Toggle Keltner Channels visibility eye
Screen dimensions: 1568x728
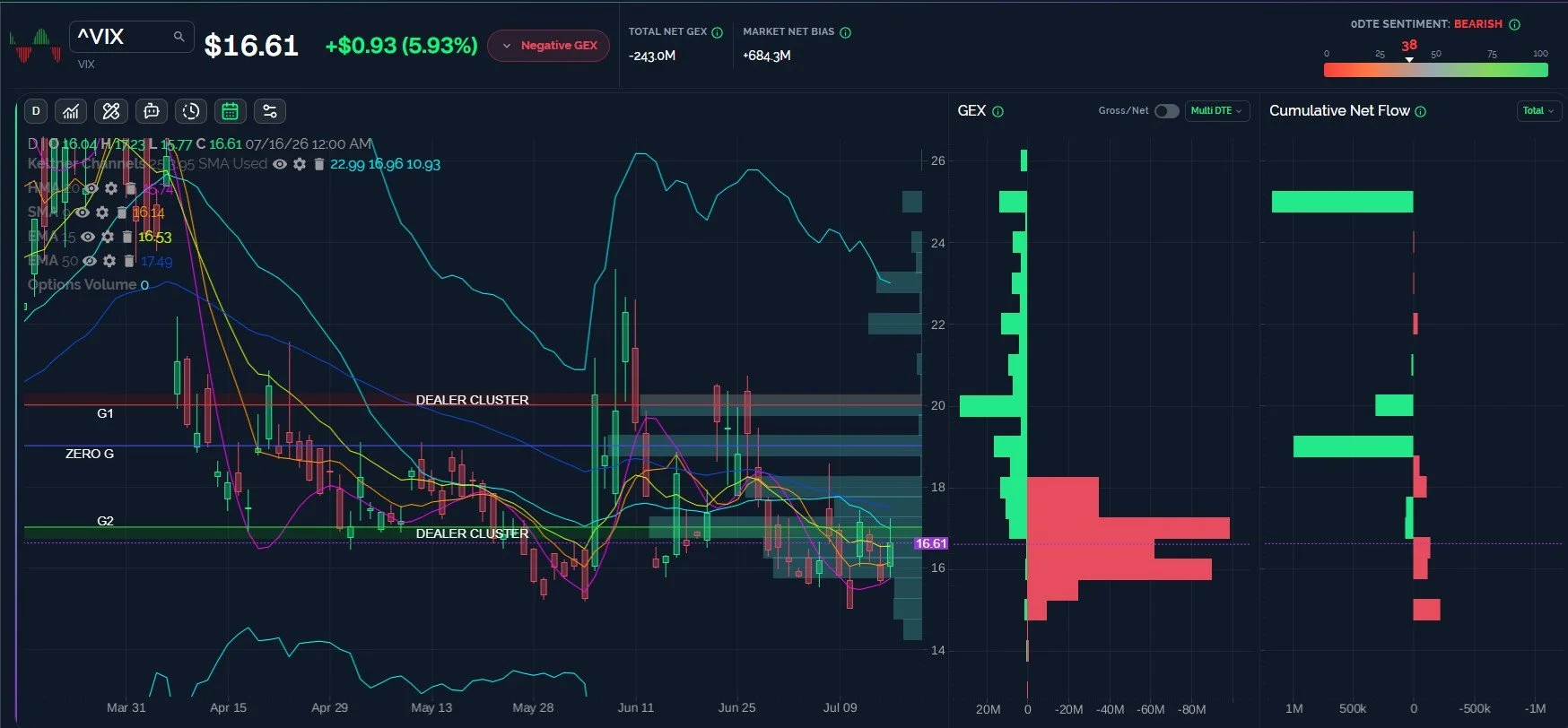(280, 164)
